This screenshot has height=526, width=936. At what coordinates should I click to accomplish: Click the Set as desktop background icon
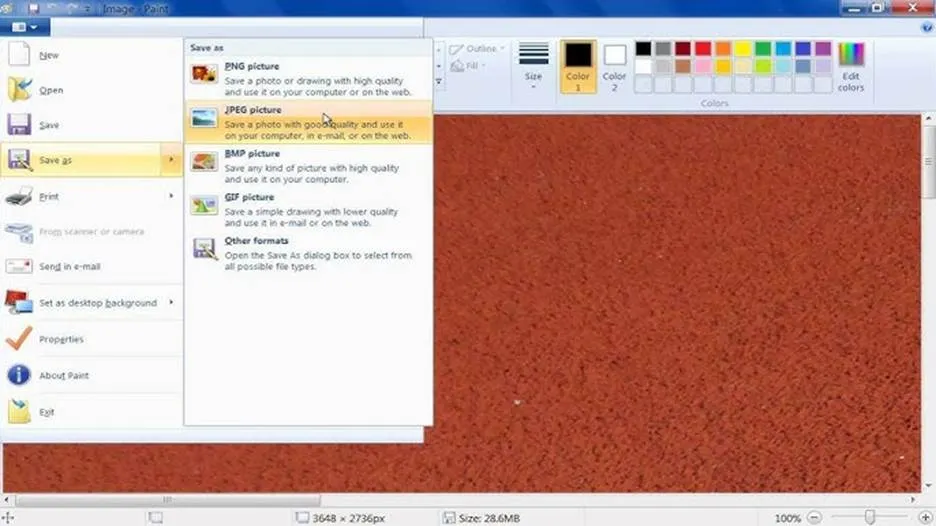[19, 302]
